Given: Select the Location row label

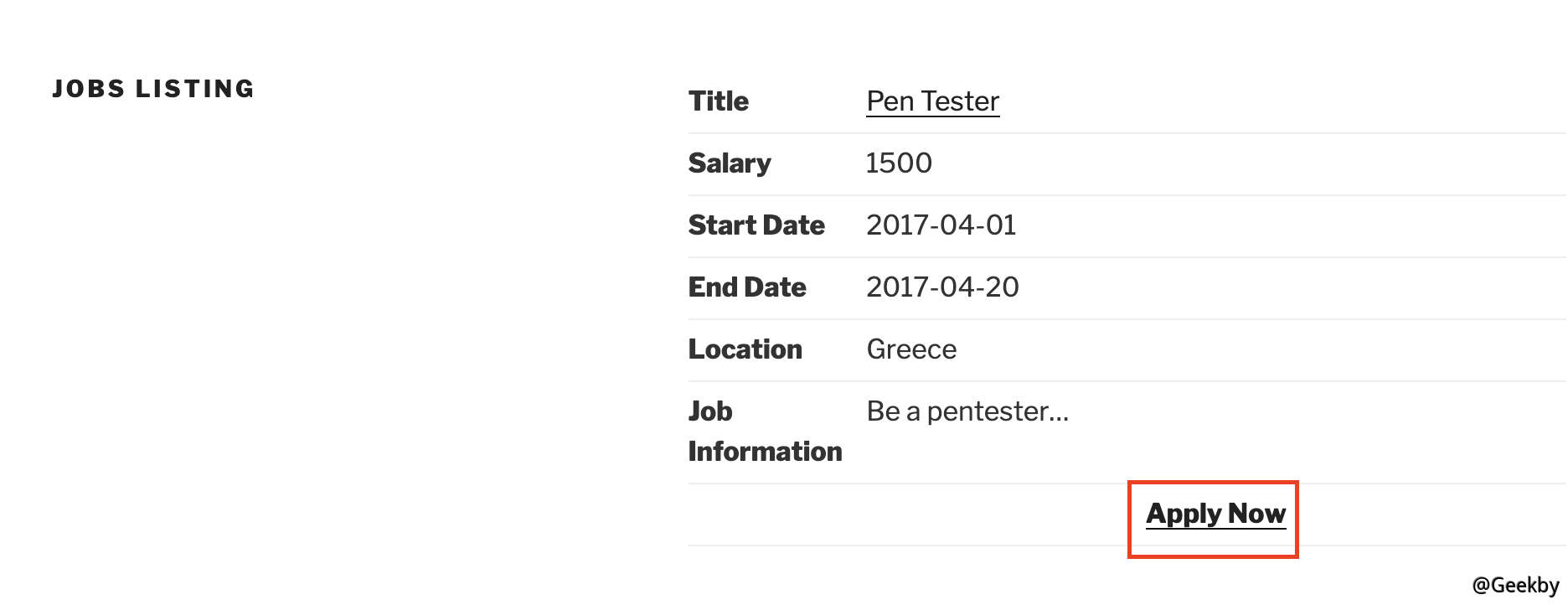Looking at the screenshot, I should coord(745,349).
